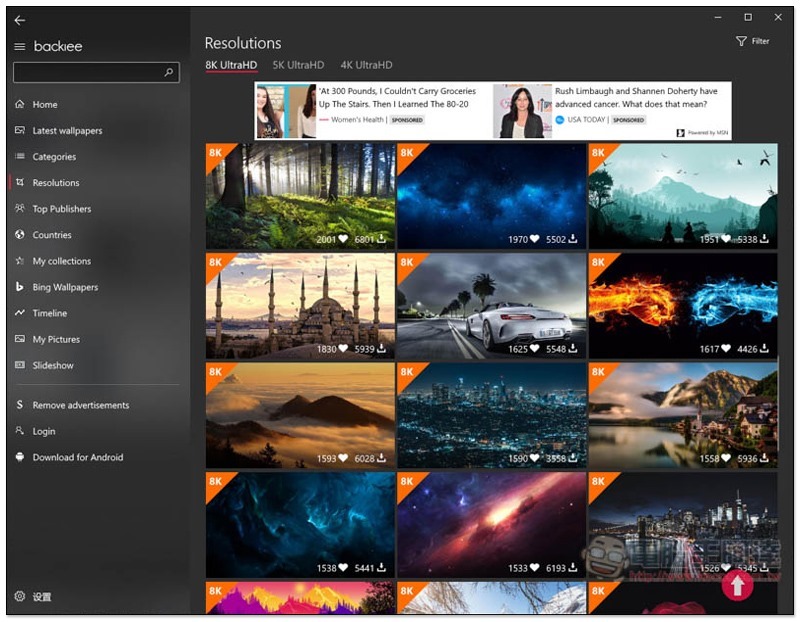Open Top Publishers page
Screen dimensions: 800x622
coord(61,209)
